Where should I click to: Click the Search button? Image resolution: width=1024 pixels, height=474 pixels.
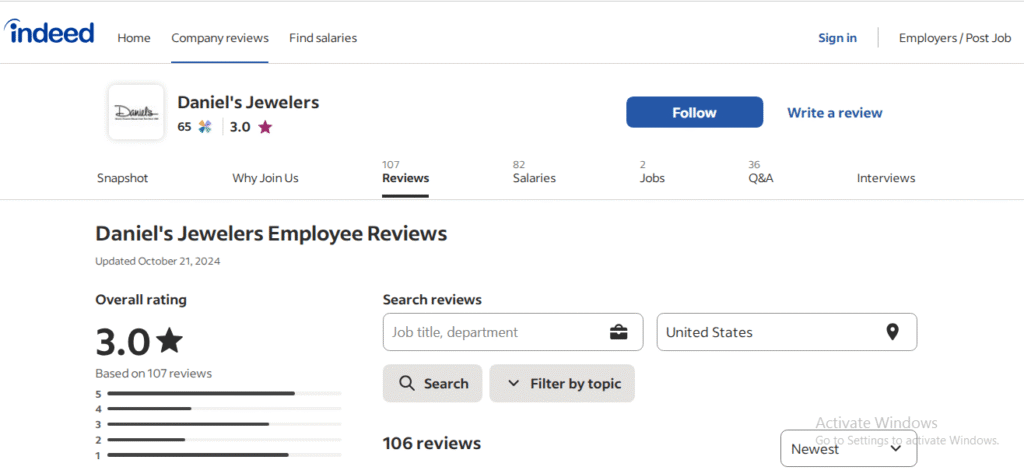tap(432, 383)
